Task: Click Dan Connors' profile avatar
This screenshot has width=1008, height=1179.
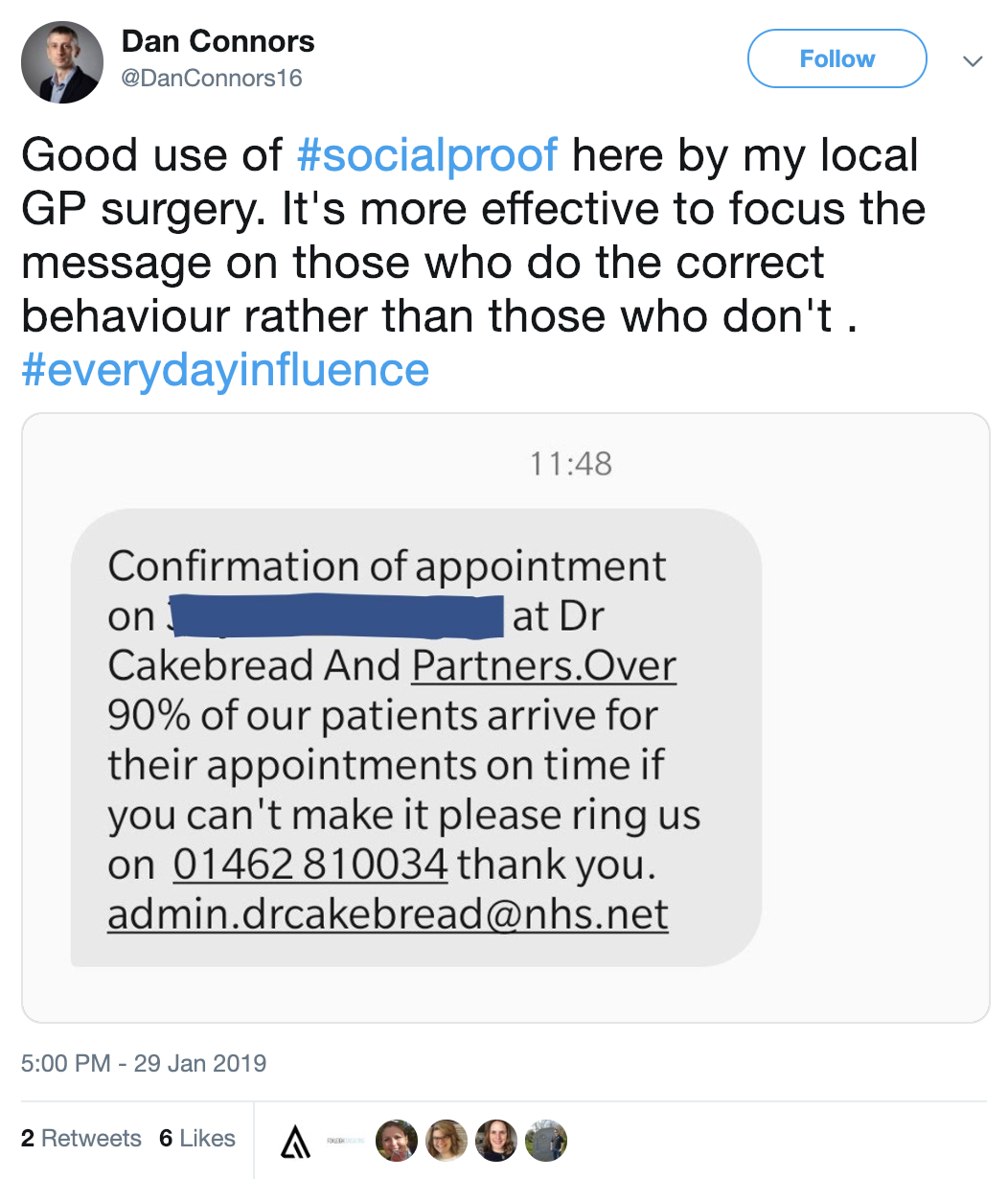Action: coord(61,61)
